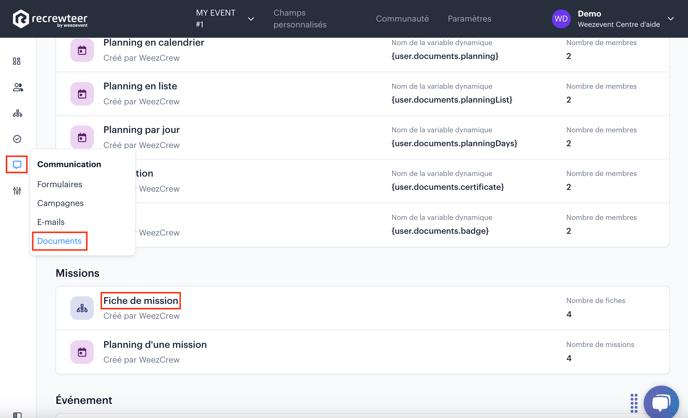
Task: Click Weezevent Centre d'aide text
Action: [x=618, y=25]
